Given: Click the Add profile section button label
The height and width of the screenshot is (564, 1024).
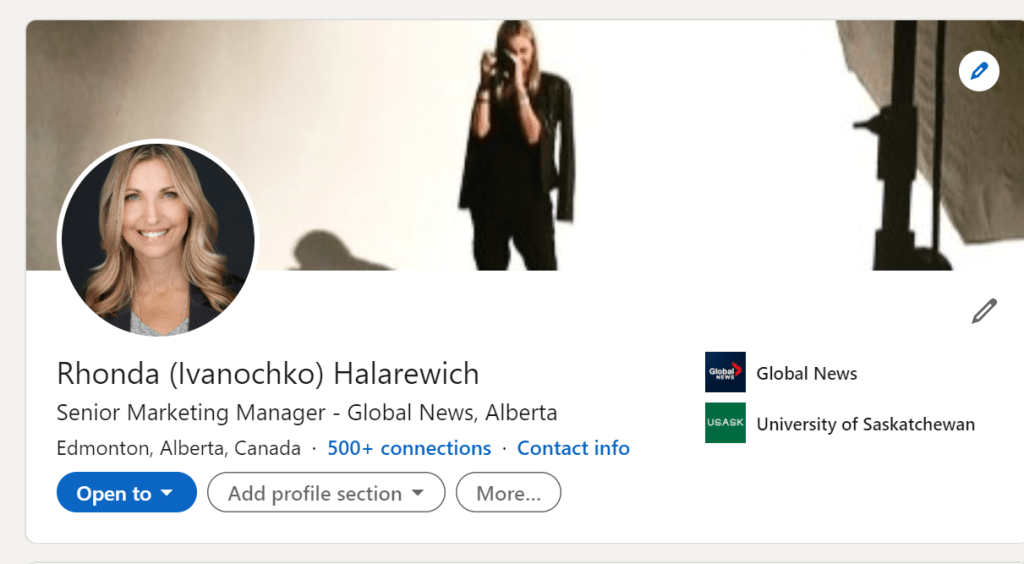Looking at the screenshot, I should click(x=314, y=493).
